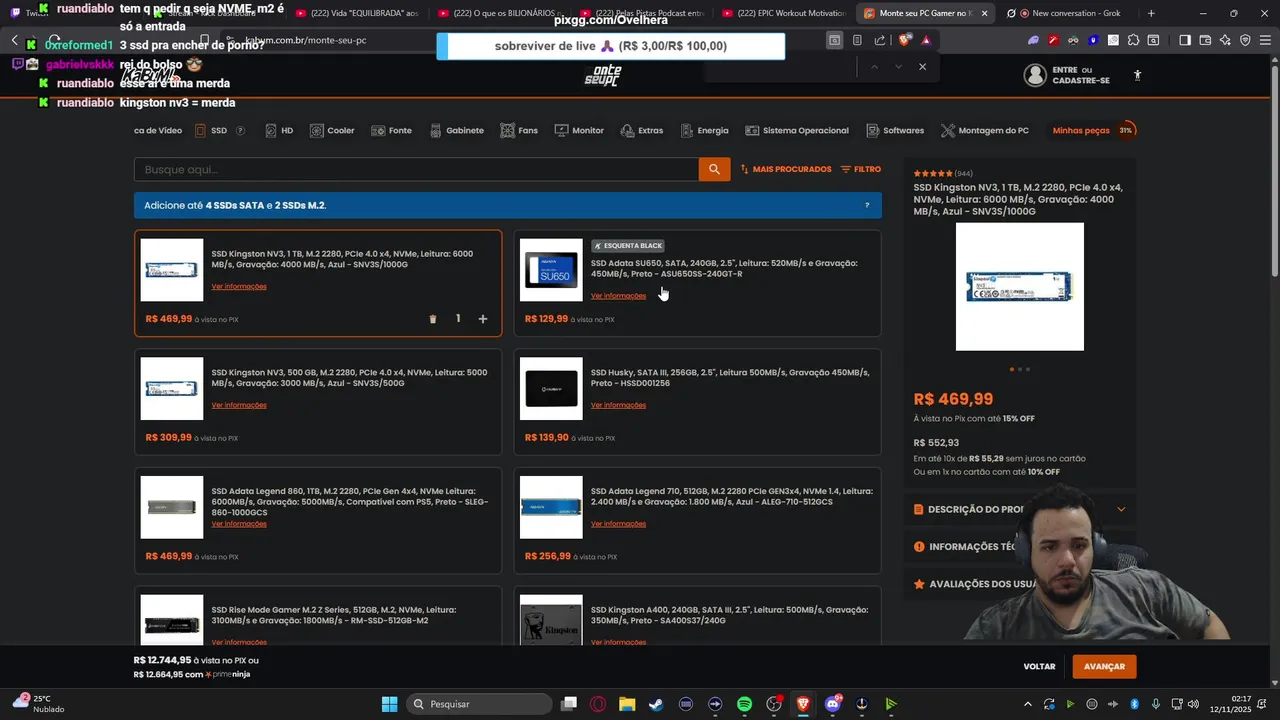Close the Monte seu PC Gamer tab
Image resolution: width=1280 pixels, height=720 pixels.
[984, 13]
